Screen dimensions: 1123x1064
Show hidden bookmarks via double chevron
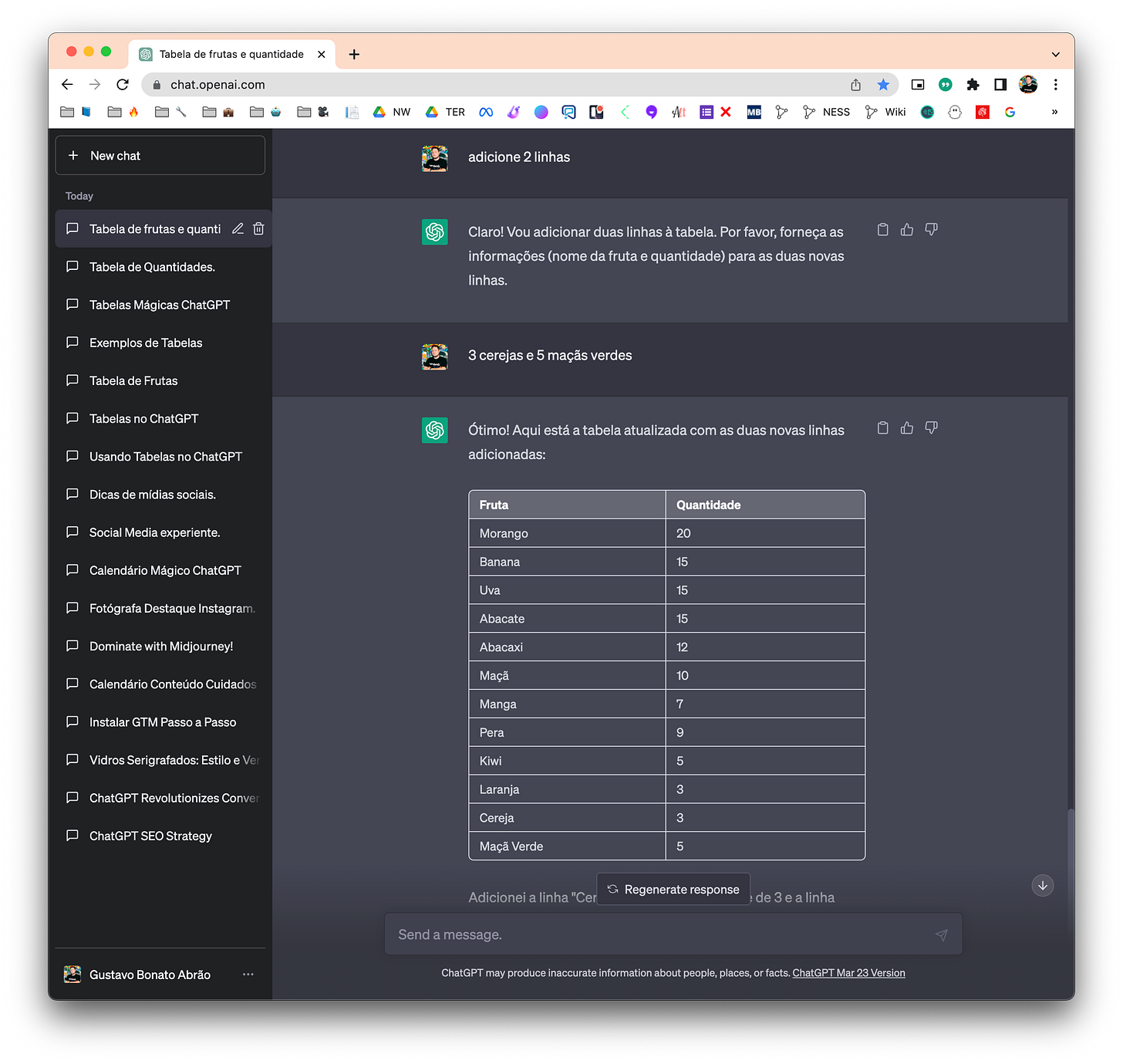(1054, 112)
